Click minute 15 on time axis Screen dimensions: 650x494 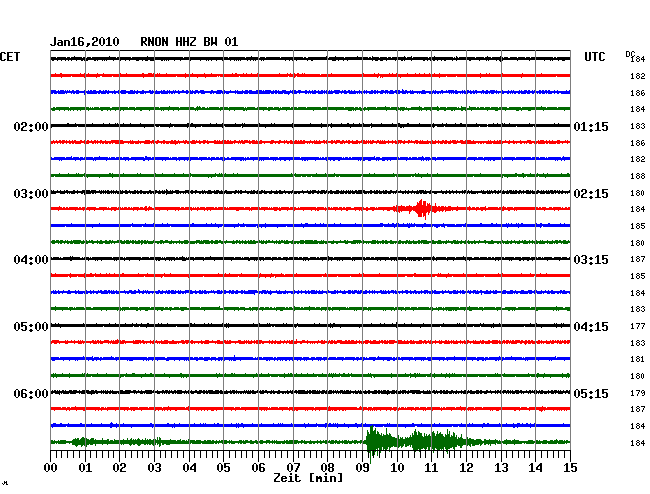(570, 467)
